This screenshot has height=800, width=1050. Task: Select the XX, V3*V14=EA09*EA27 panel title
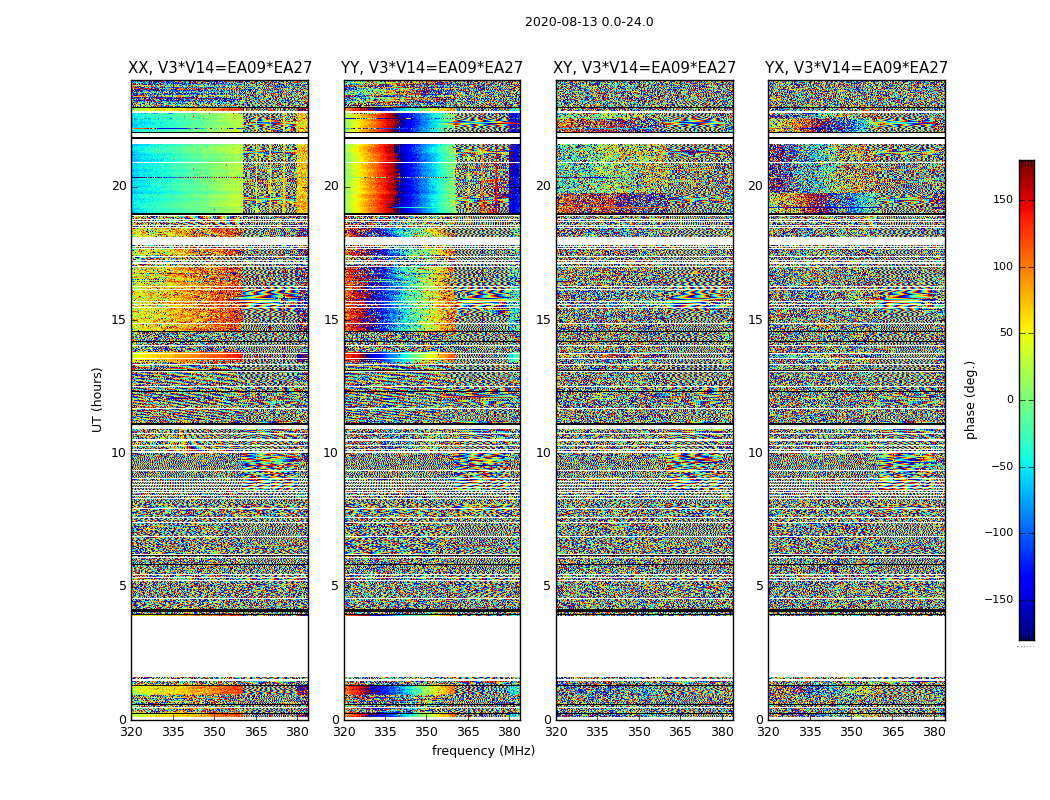tap(220, 68)
